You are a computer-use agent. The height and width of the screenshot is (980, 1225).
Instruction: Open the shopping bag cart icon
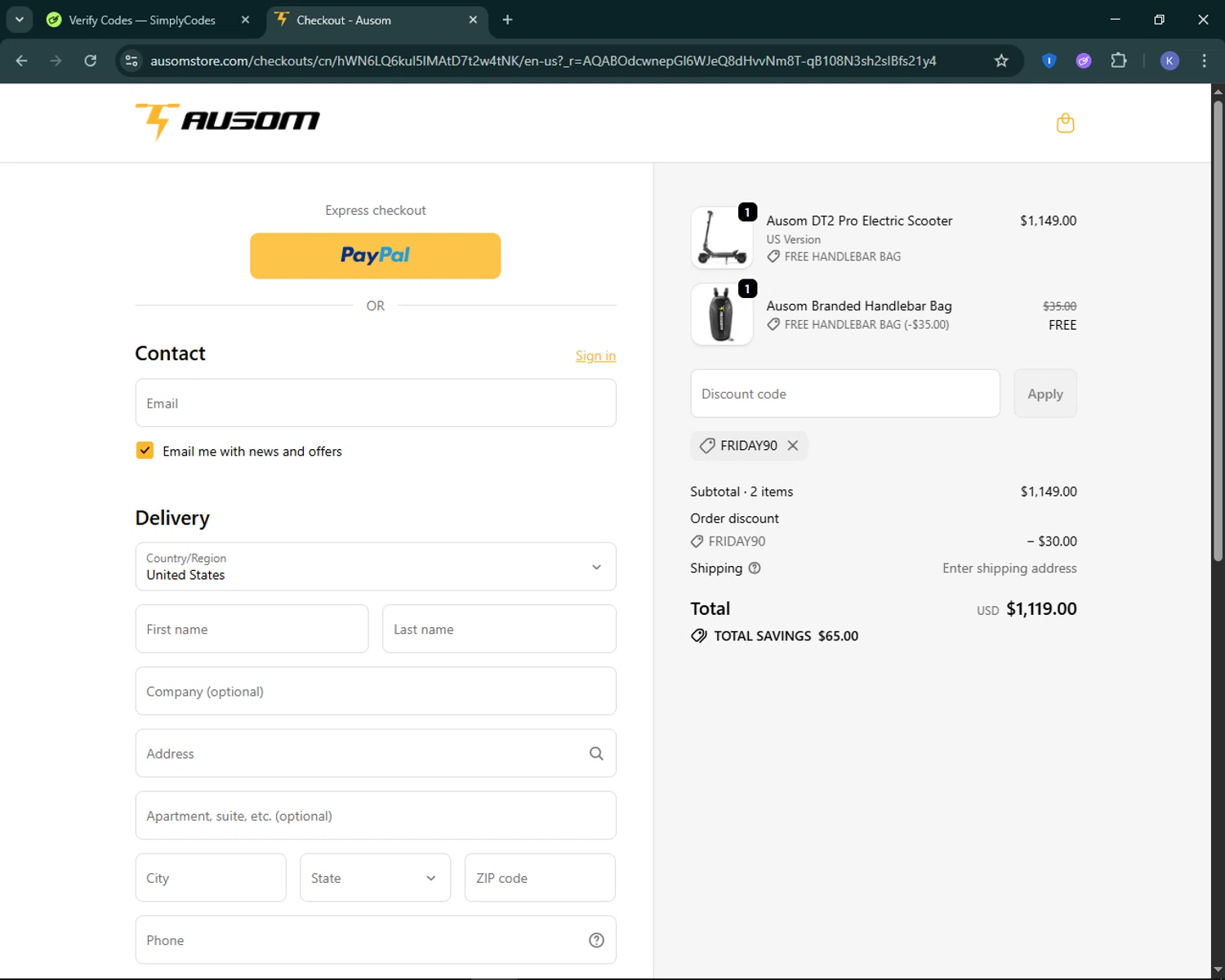pyautogui.click(x=1065, y=123)
